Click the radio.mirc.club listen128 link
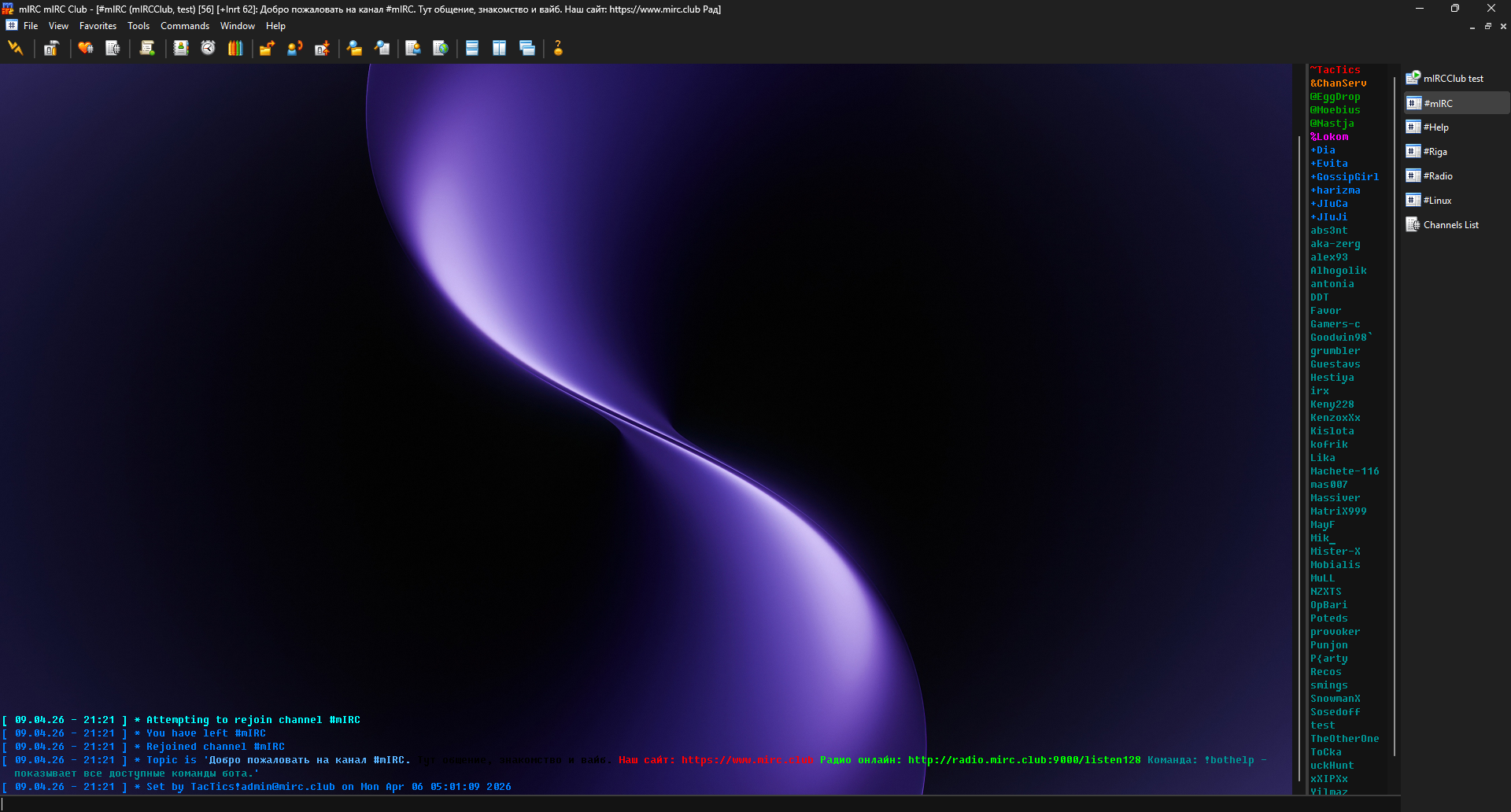The width and height of the screenshot is (1511, 812). pyautogui.click(x=1024, y=760)
